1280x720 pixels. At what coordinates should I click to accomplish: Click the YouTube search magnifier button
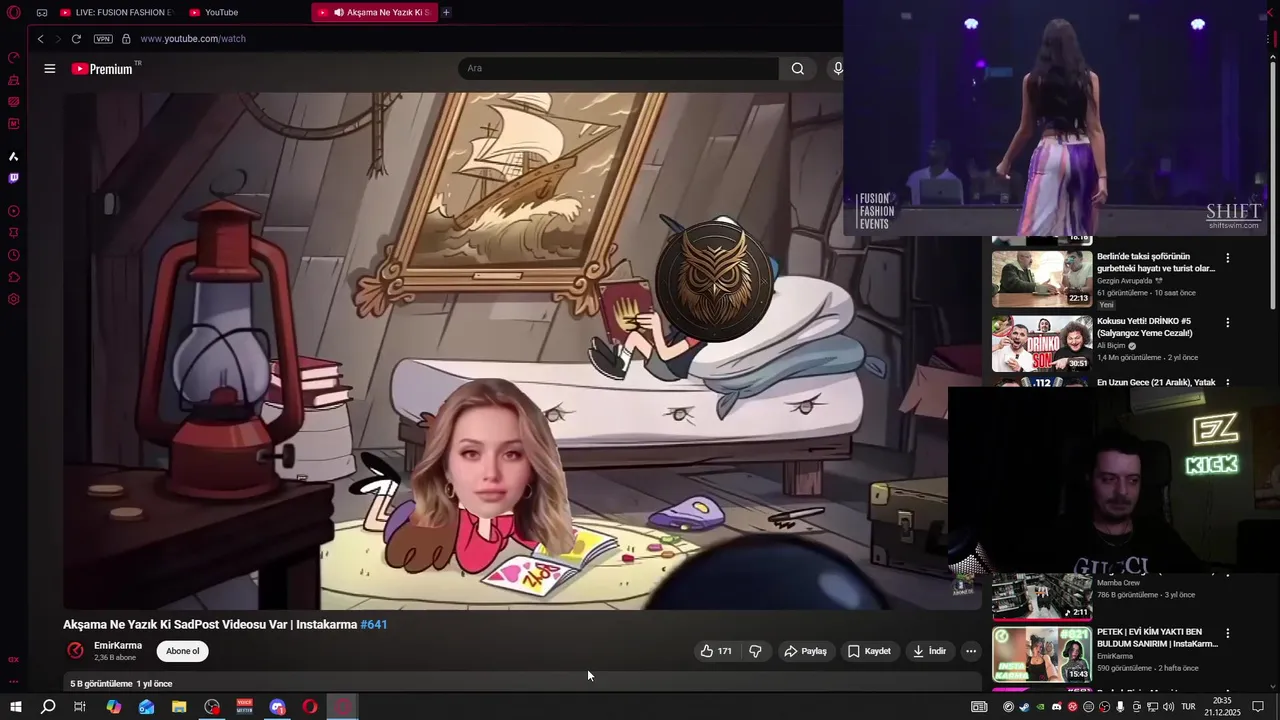coord(797,68)
